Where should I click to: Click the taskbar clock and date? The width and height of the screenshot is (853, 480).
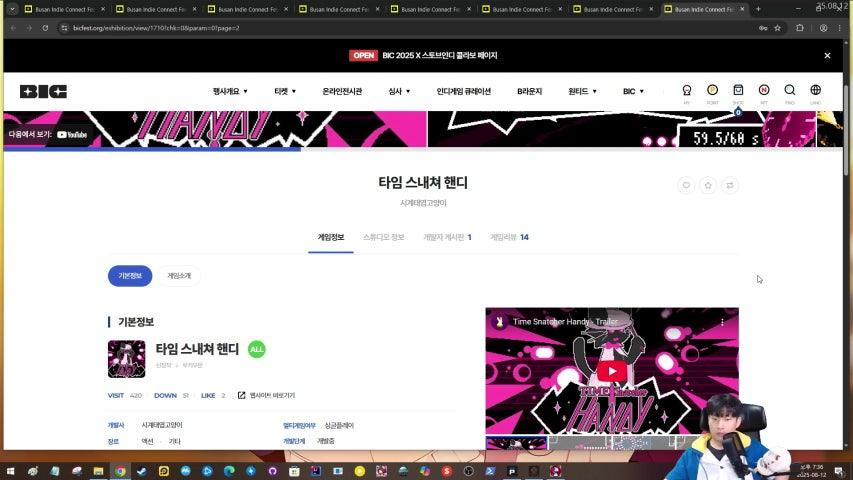[811, 471]
